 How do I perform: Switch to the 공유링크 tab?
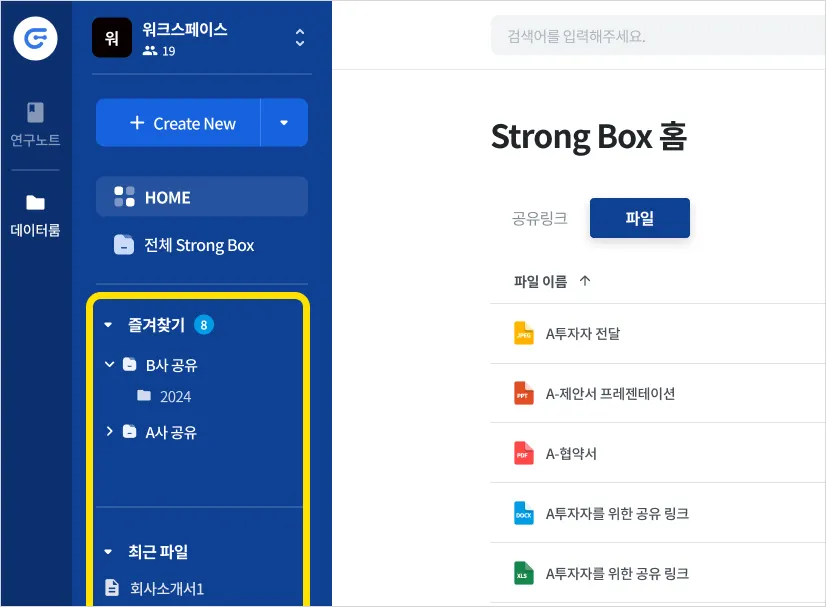point(540,218)
